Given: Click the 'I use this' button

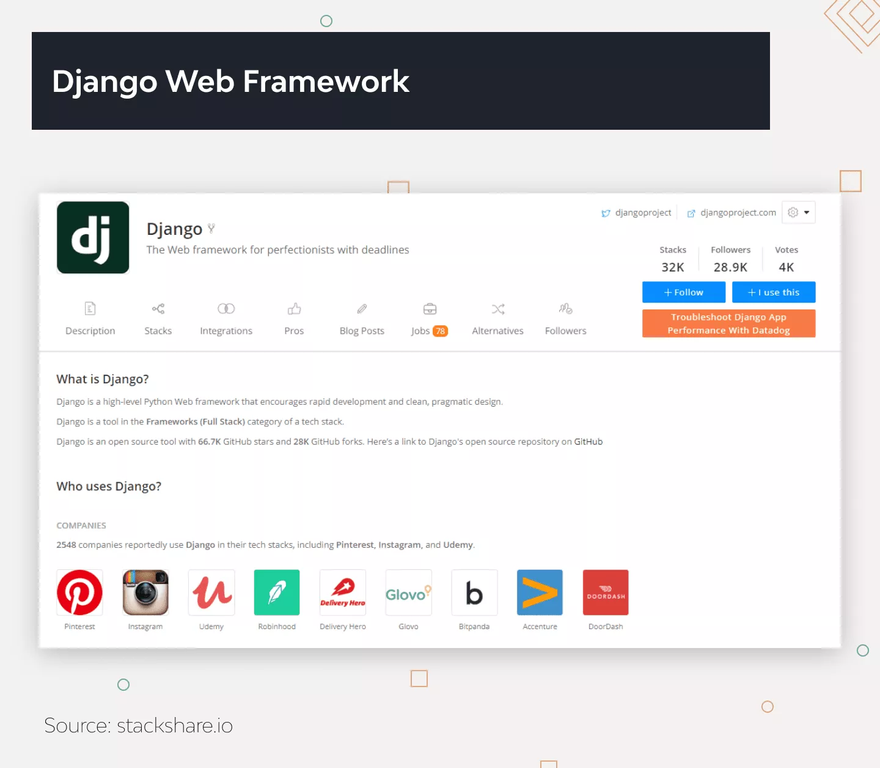Looking at the screenshot, I should click(773, 292).
